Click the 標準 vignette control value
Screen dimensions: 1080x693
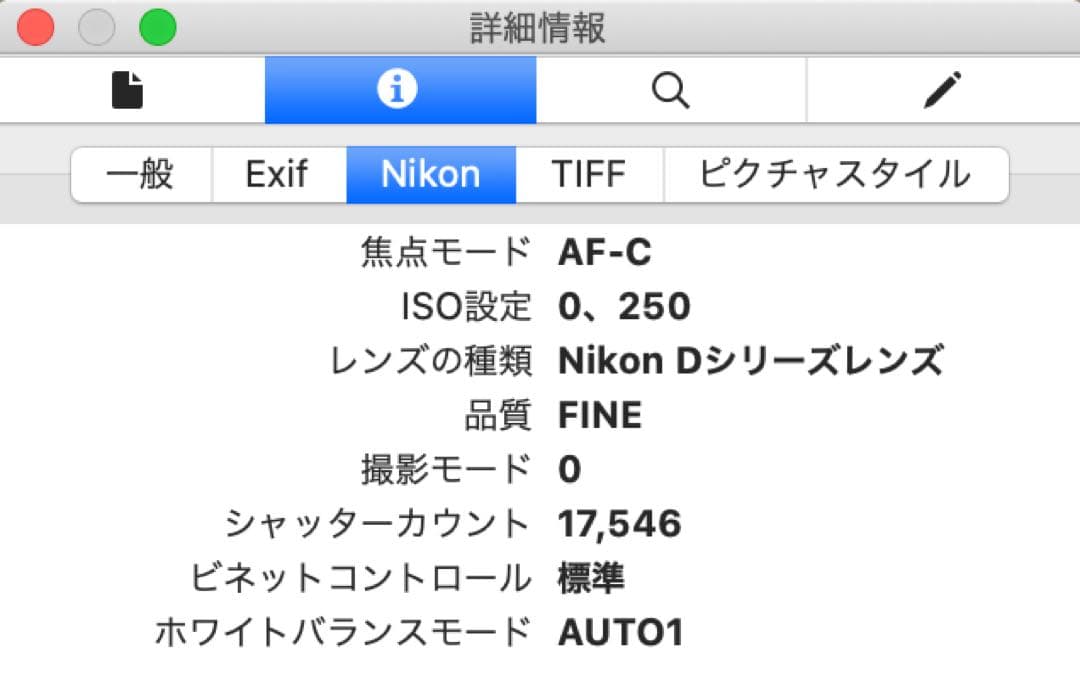tap(588, 576)
